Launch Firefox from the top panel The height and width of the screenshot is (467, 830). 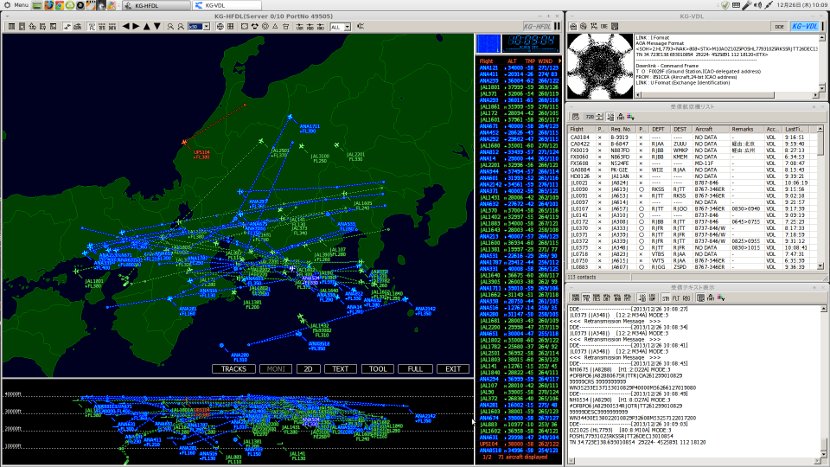click(x=49, y=5)
